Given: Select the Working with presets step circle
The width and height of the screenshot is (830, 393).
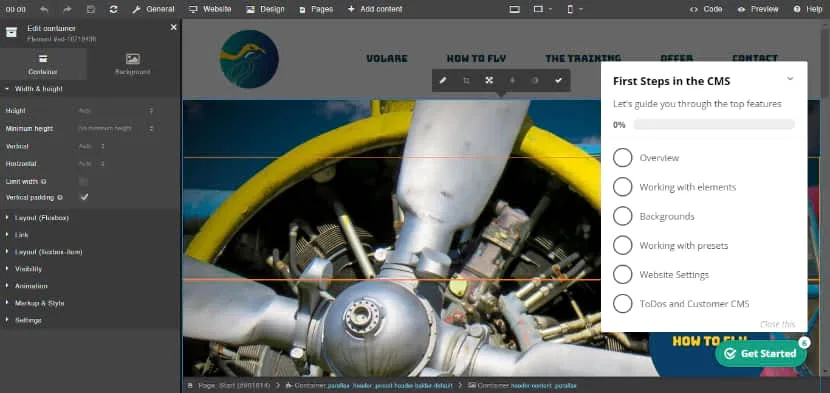Looking at the screenshot, I should pyautogui.click(x=622, y=245).
